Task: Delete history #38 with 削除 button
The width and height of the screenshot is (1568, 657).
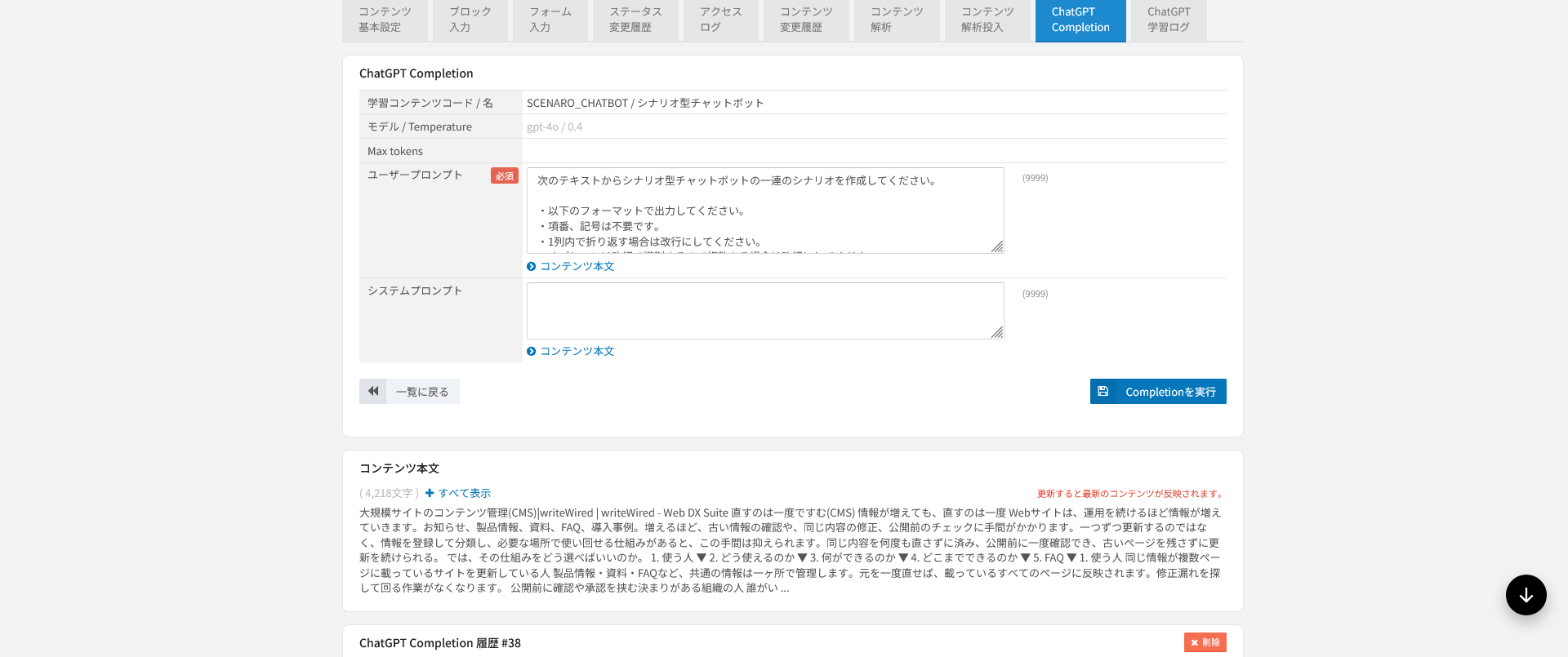Action: 1205,642
